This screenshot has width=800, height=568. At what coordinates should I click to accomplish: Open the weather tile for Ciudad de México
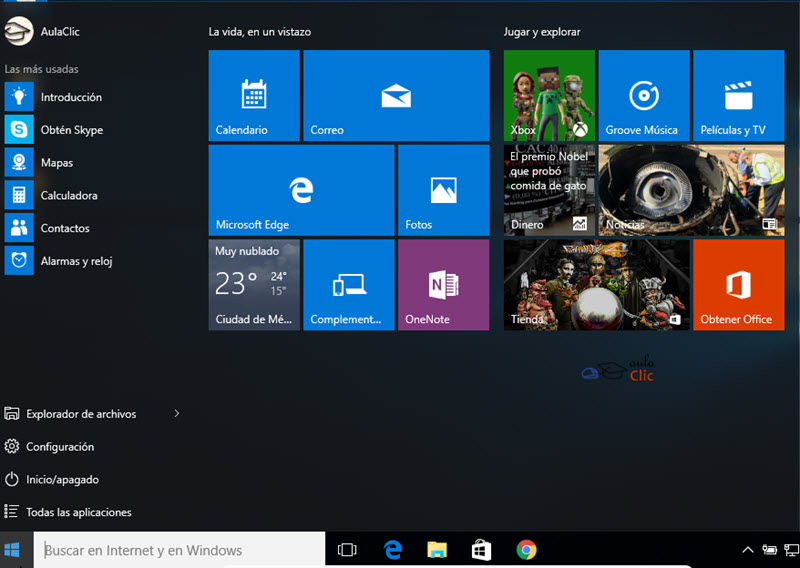tap(254, 285)
